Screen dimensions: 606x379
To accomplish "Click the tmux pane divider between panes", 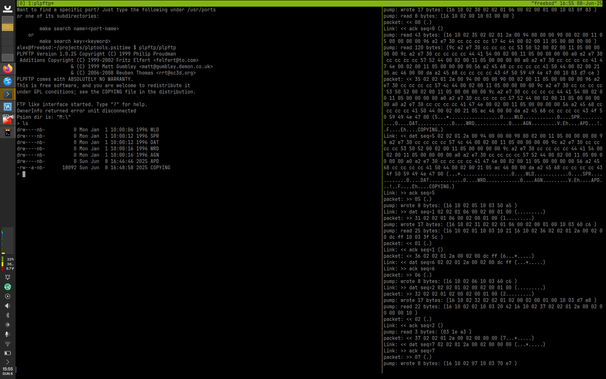I will click(382, 189).
